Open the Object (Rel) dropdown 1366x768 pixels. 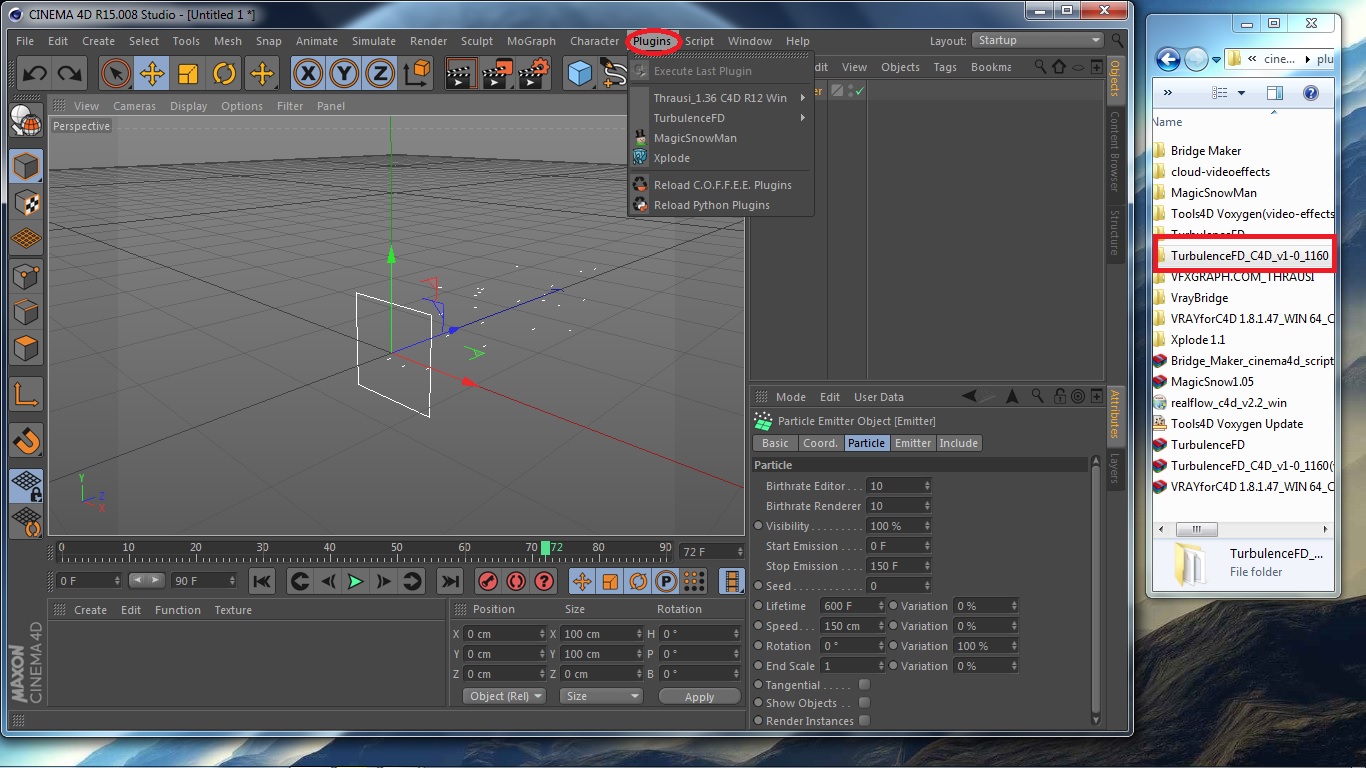[x=505, y=696]
